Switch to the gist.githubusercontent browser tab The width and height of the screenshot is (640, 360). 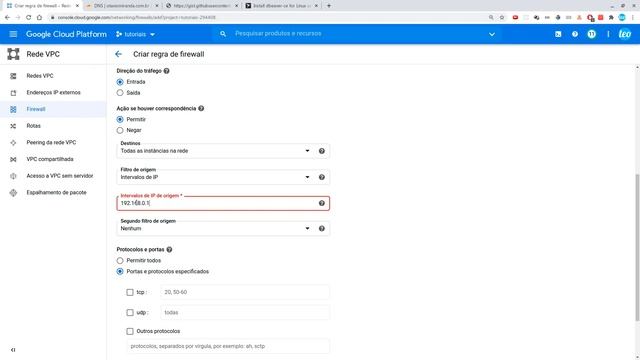click(202, 6)
